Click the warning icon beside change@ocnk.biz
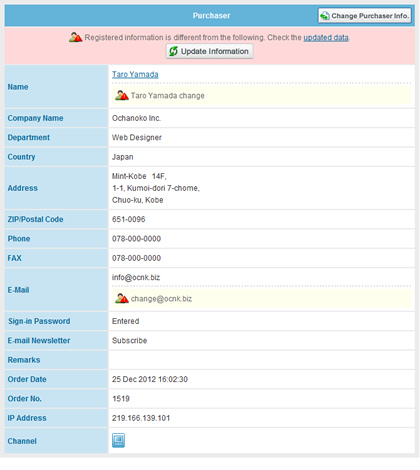Viewport: 420px width, 470px height. click(122, 298)
